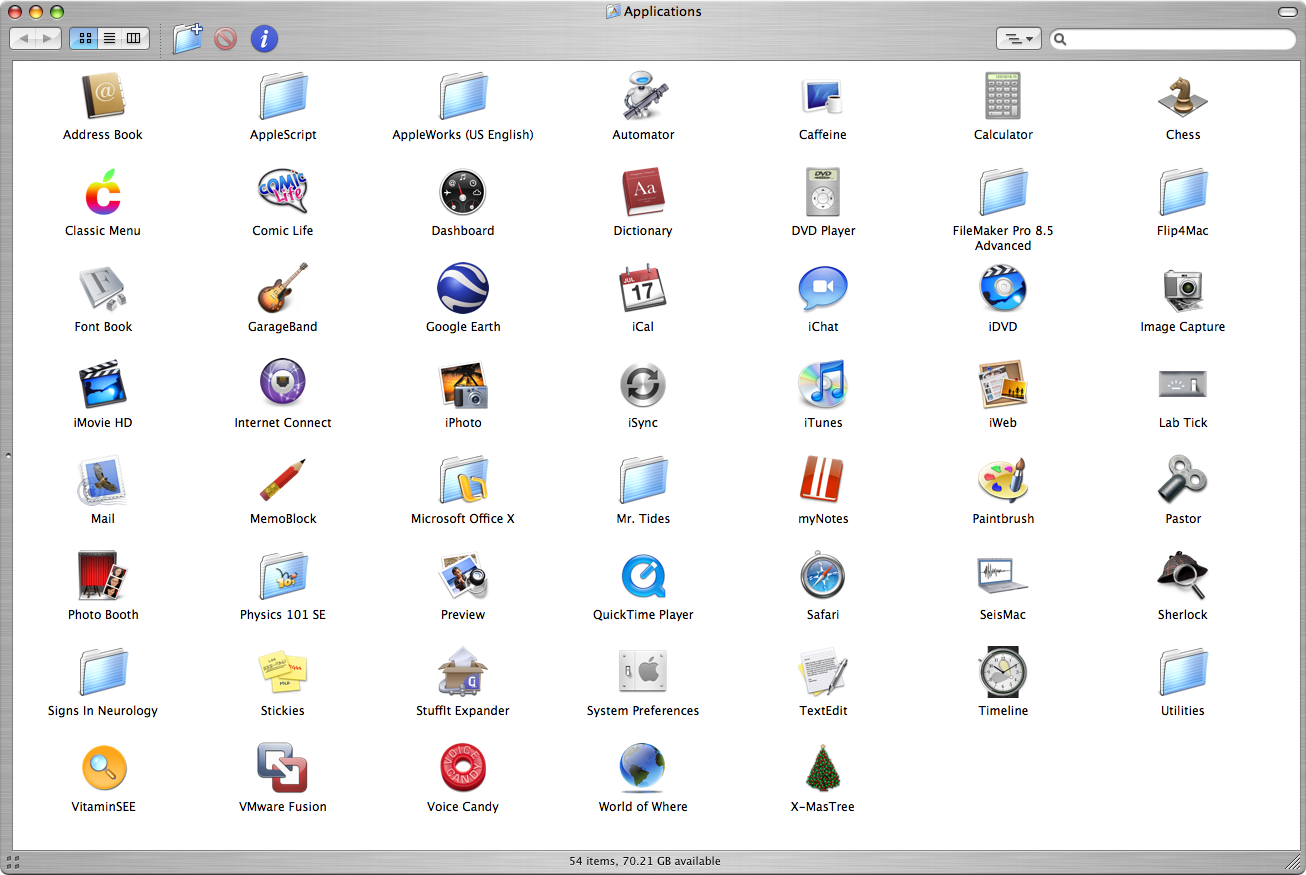Switch to icon view

click(84, 38)
